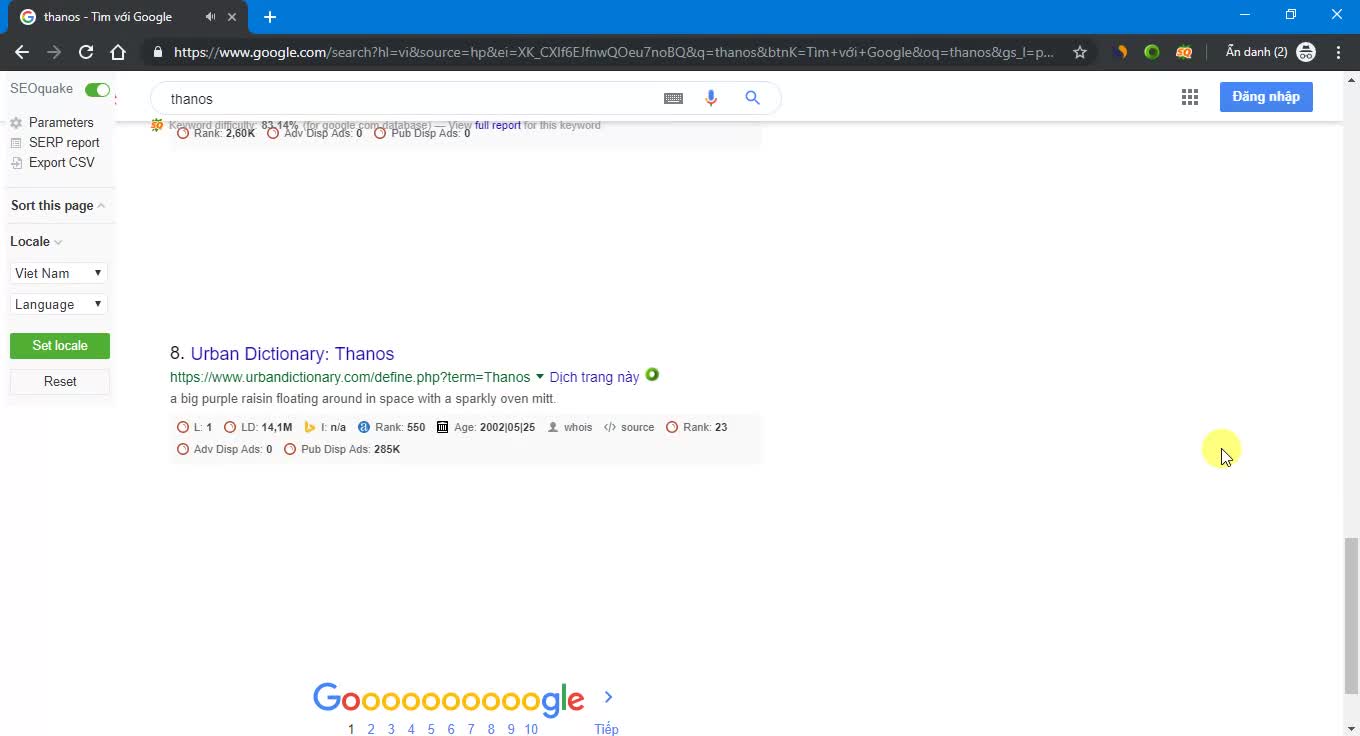Click the scrollbar up arrow
Screen dimensions: 1360x736
click(x=1351, y=79)
